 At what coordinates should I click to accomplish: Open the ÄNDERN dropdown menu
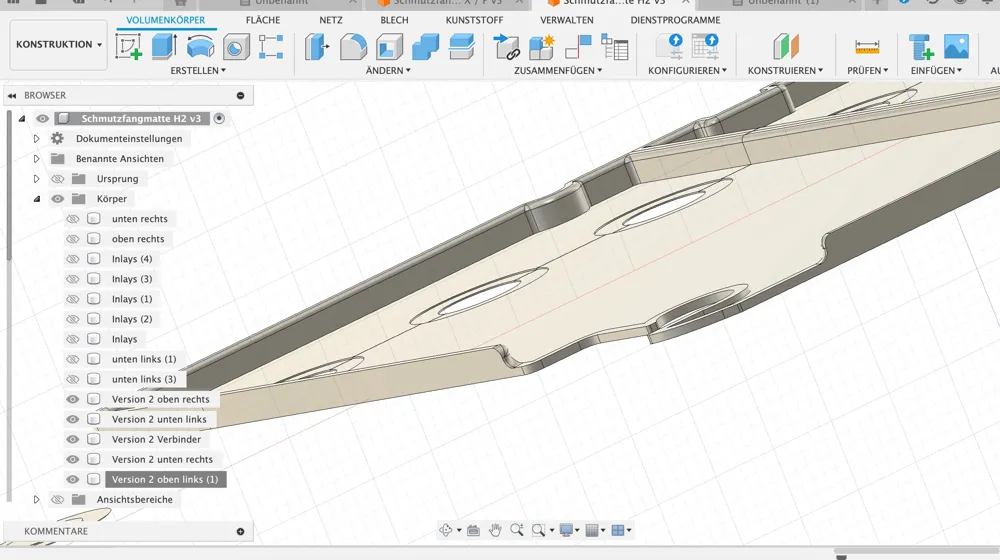pyautogui.click(x=388, y=71)
